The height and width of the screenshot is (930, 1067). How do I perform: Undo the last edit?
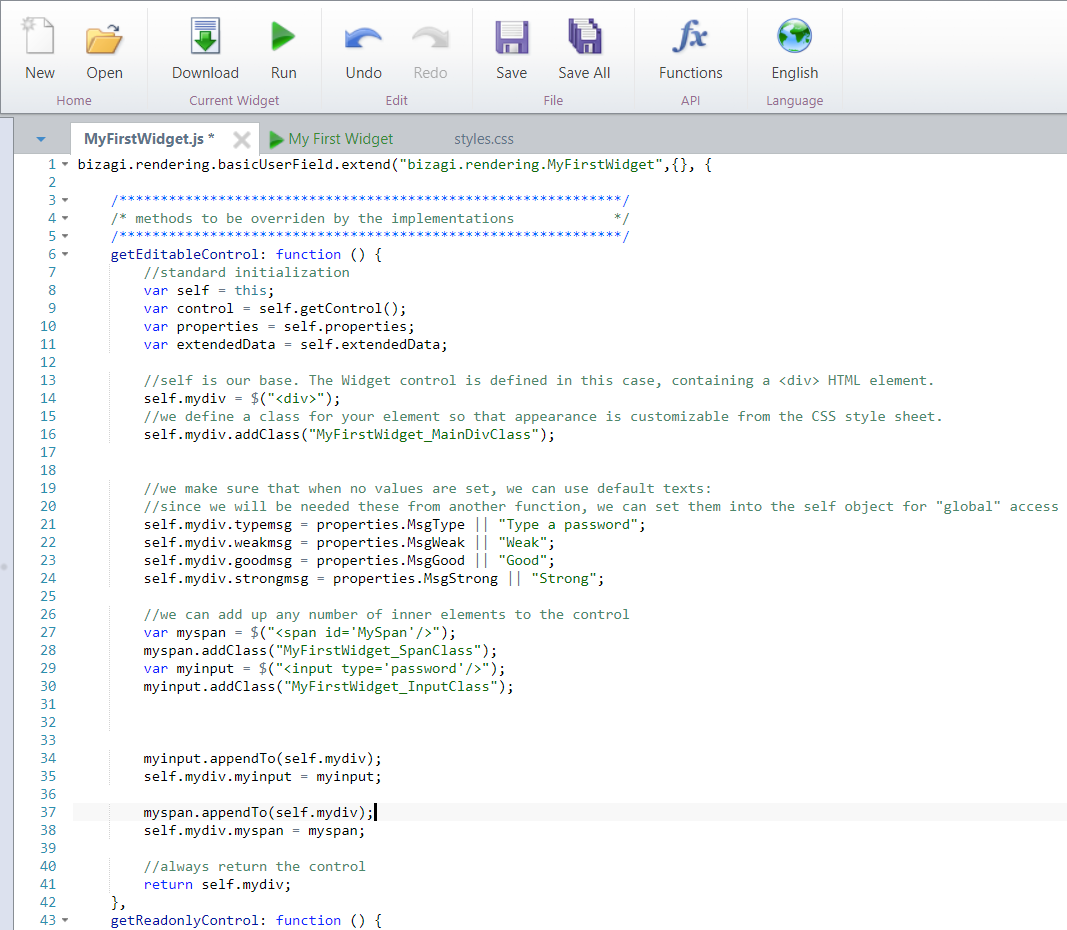363,38
